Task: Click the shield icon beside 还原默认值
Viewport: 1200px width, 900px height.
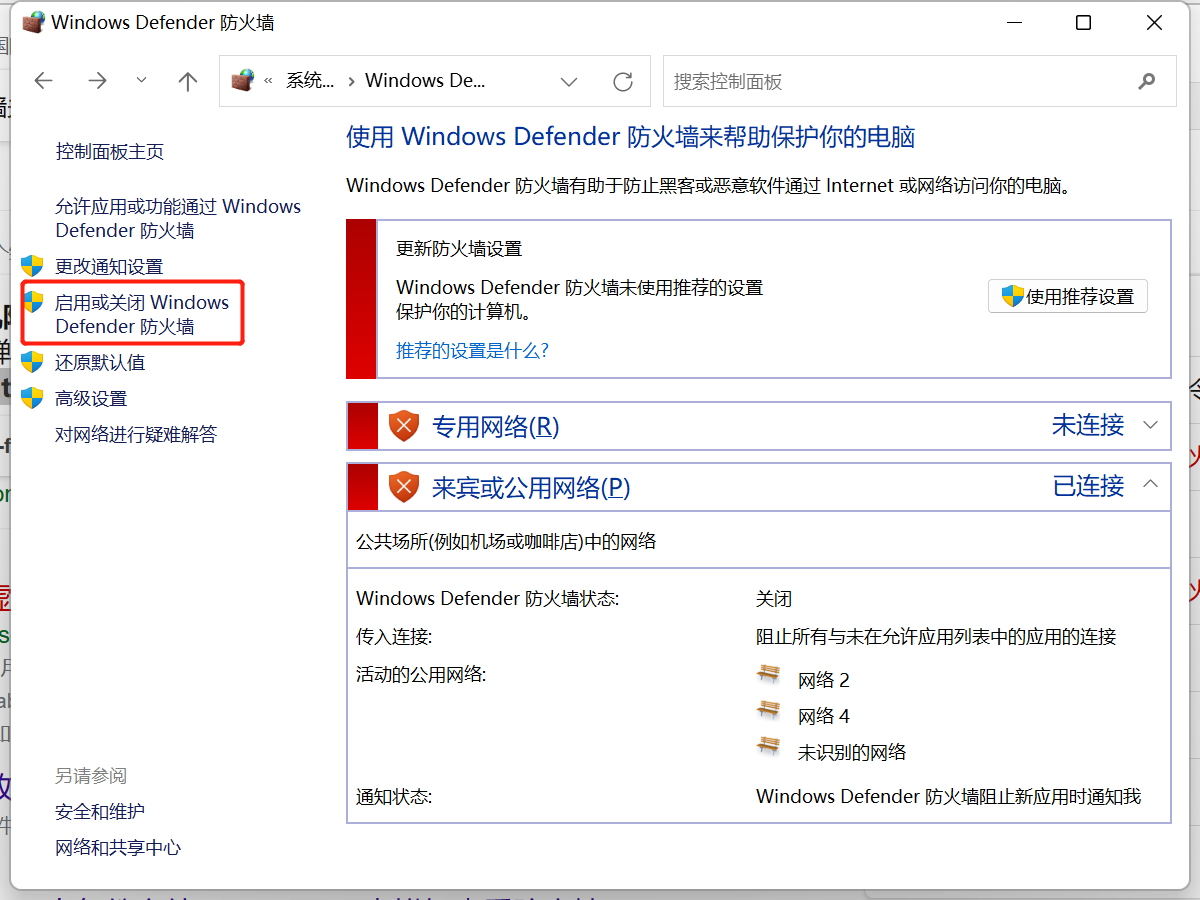Action: (x=33, y=362)
